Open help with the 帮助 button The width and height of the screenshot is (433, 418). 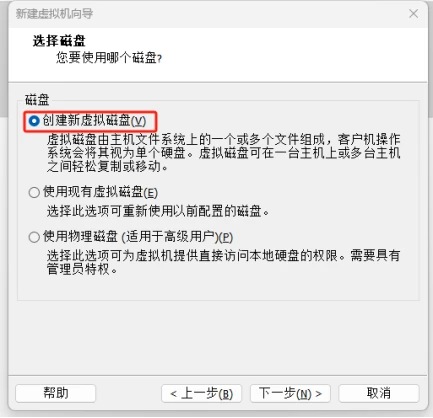(x=56, y=393)
